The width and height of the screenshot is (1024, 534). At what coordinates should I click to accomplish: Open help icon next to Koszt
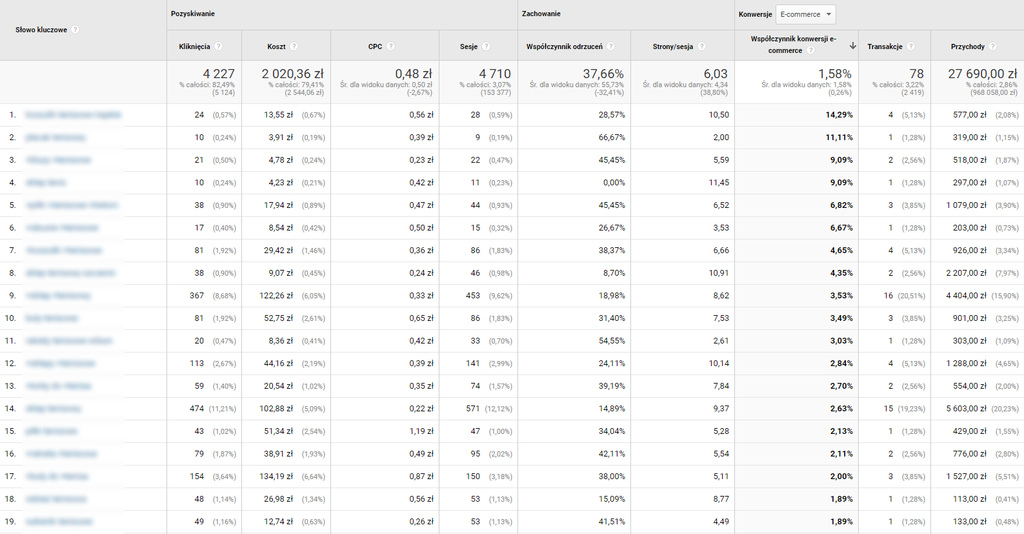point(294,46)
